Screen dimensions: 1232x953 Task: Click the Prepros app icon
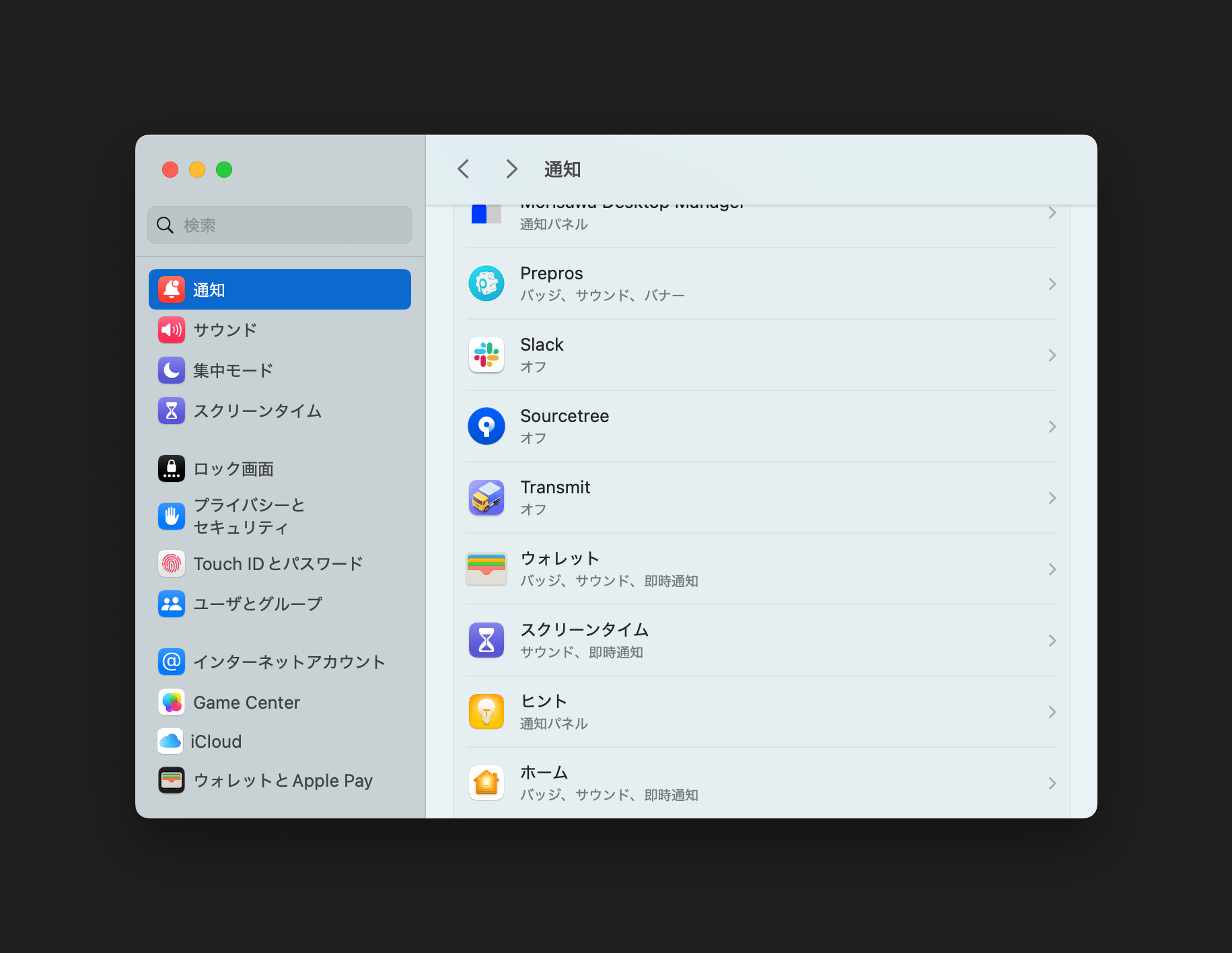(486, 283)
